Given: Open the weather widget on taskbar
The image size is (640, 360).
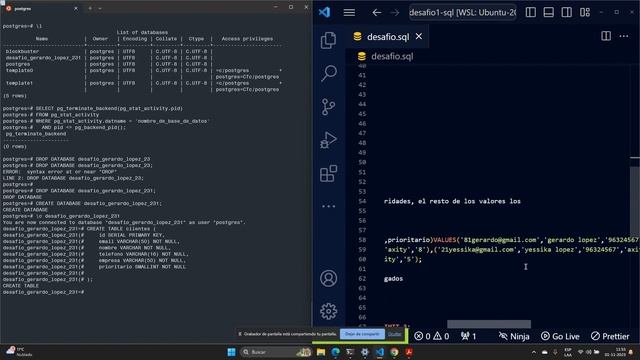Looking at the screenshot, I should click(18, 352).
